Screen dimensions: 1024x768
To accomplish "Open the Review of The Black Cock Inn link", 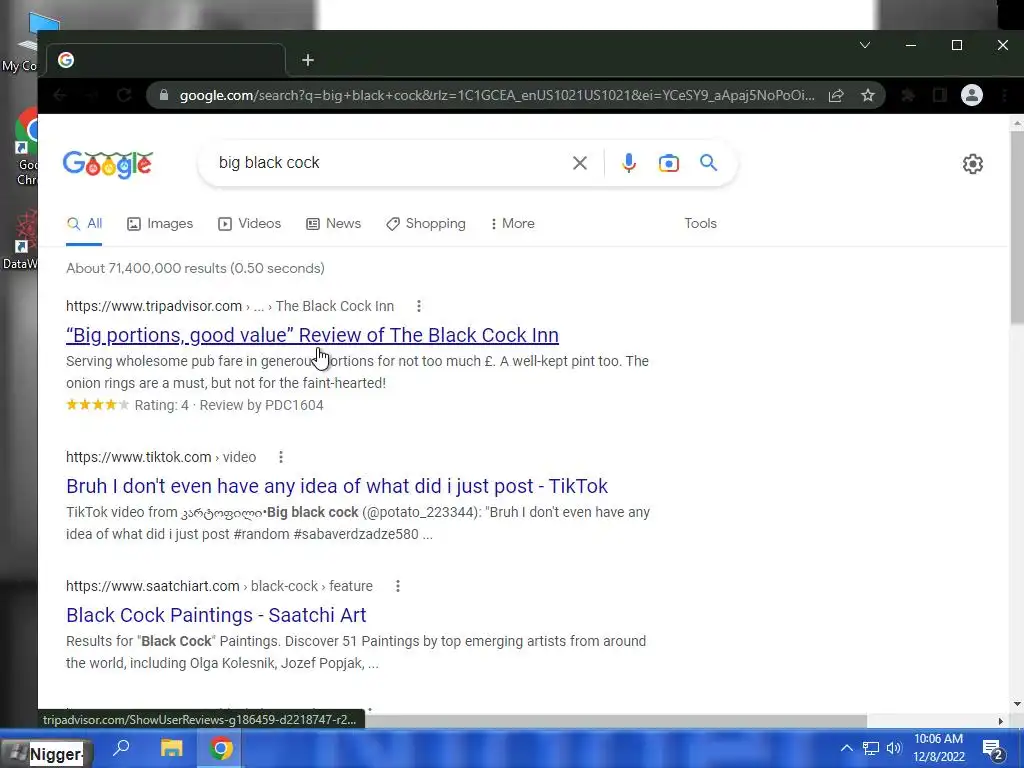I will [x=312, y=335].
